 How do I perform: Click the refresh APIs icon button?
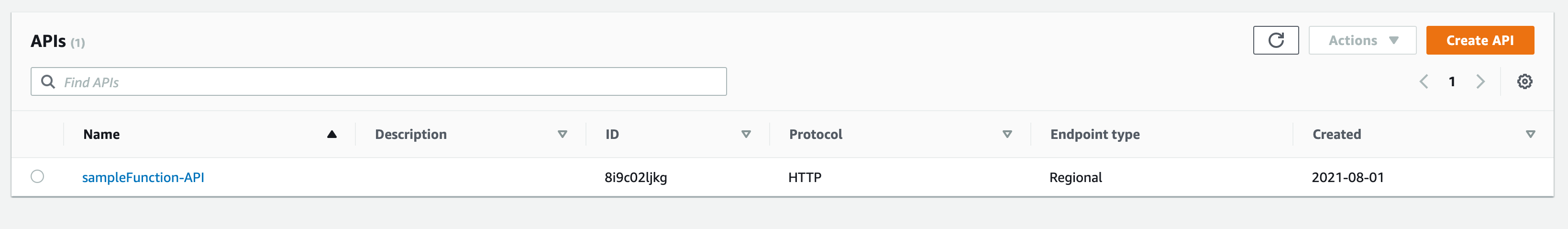[1275, 40]
